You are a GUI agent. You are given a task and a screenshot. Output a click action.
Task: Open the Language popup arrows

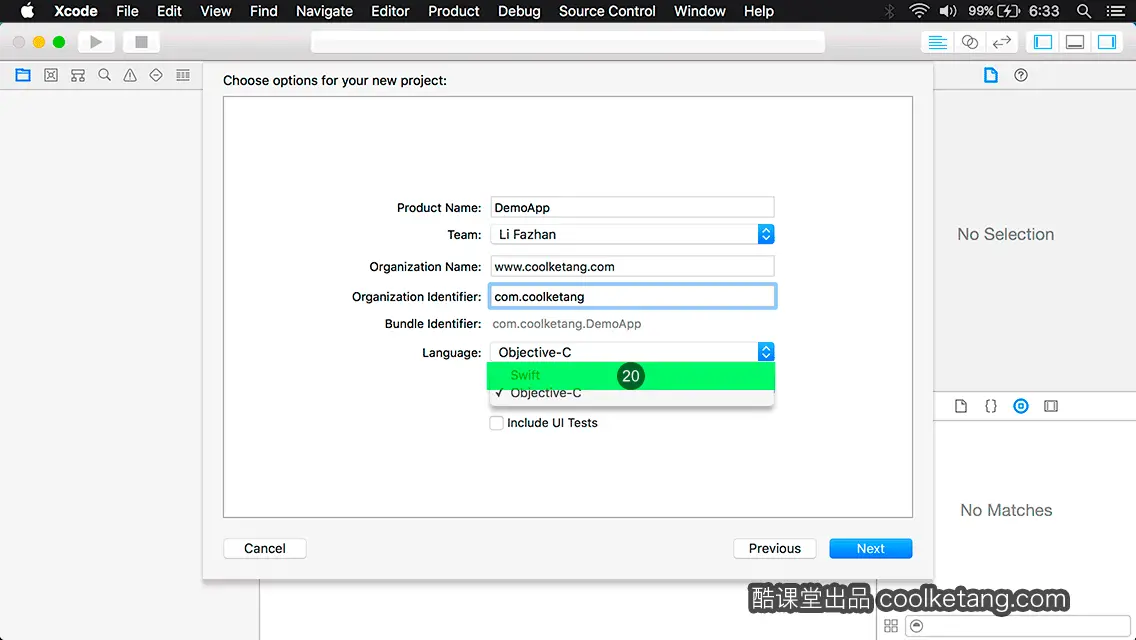[766, 352]
